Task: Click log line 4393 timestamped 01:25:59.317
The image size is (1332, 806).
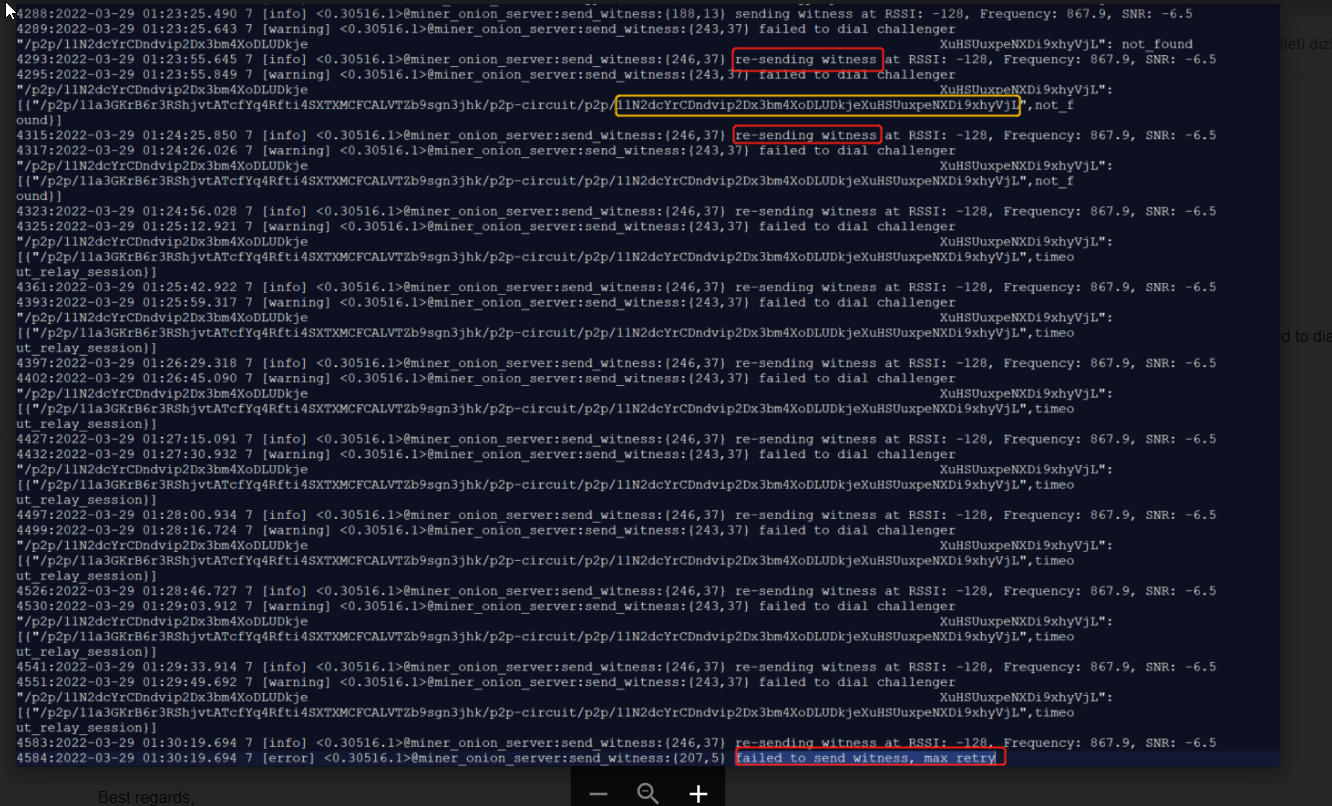Action: [x=486, y=302]
